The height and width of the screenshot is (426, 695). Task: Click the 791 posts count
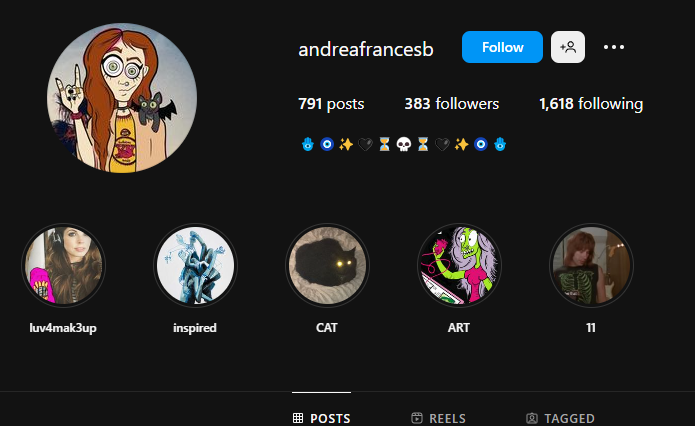click(331, 104)
